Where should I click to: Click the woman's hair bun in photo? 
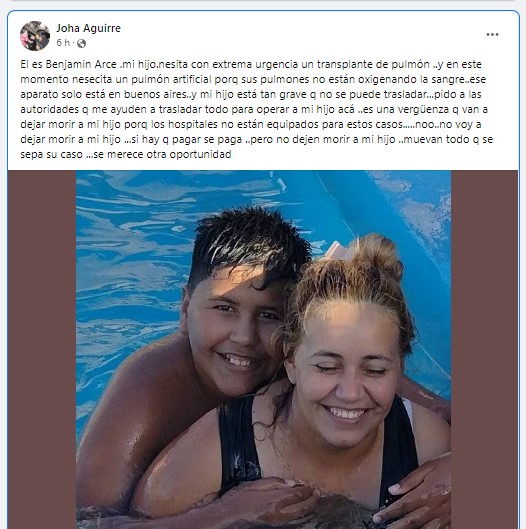(x=378, y=256)
